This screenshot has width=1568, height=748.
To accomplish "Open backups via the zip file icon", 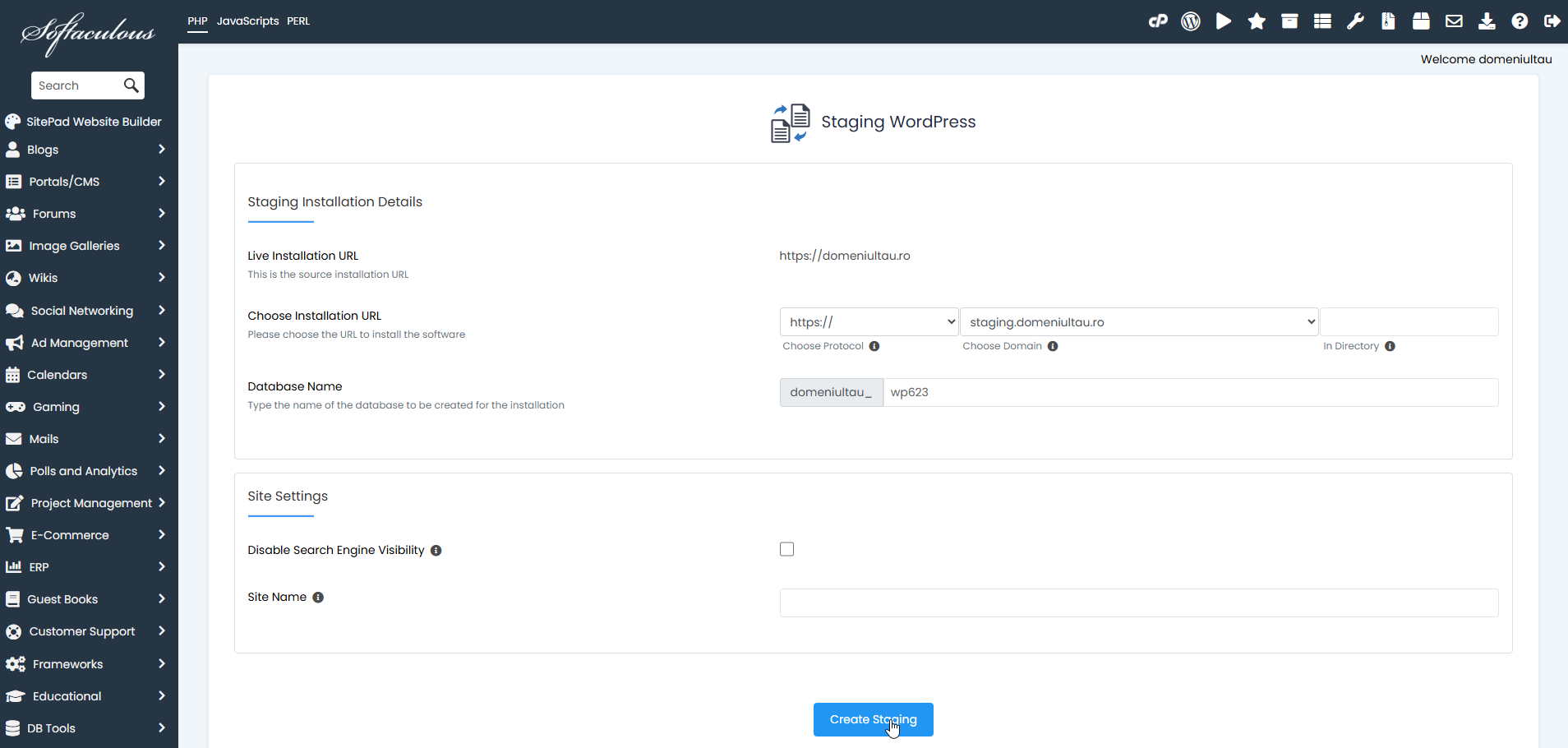I will click(1388, 21).
